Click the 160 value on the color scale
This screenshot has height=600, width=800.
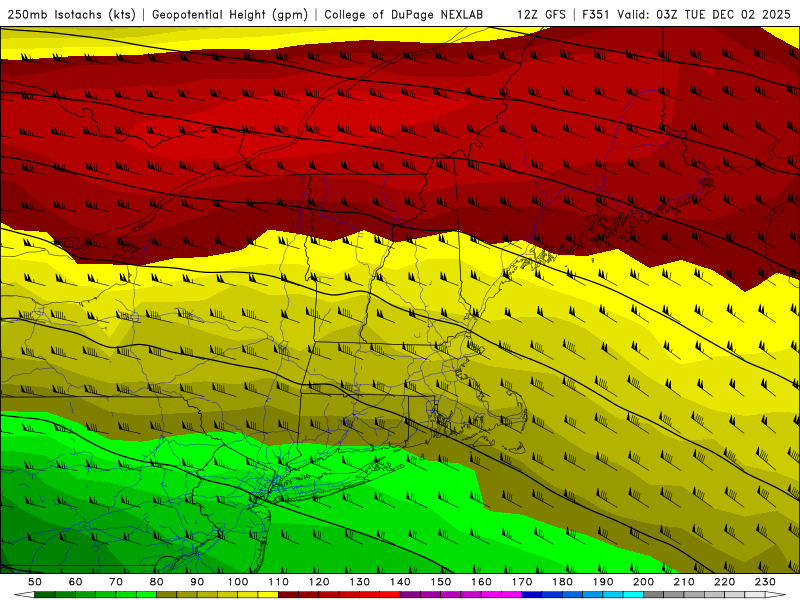[x=482, y=582]
